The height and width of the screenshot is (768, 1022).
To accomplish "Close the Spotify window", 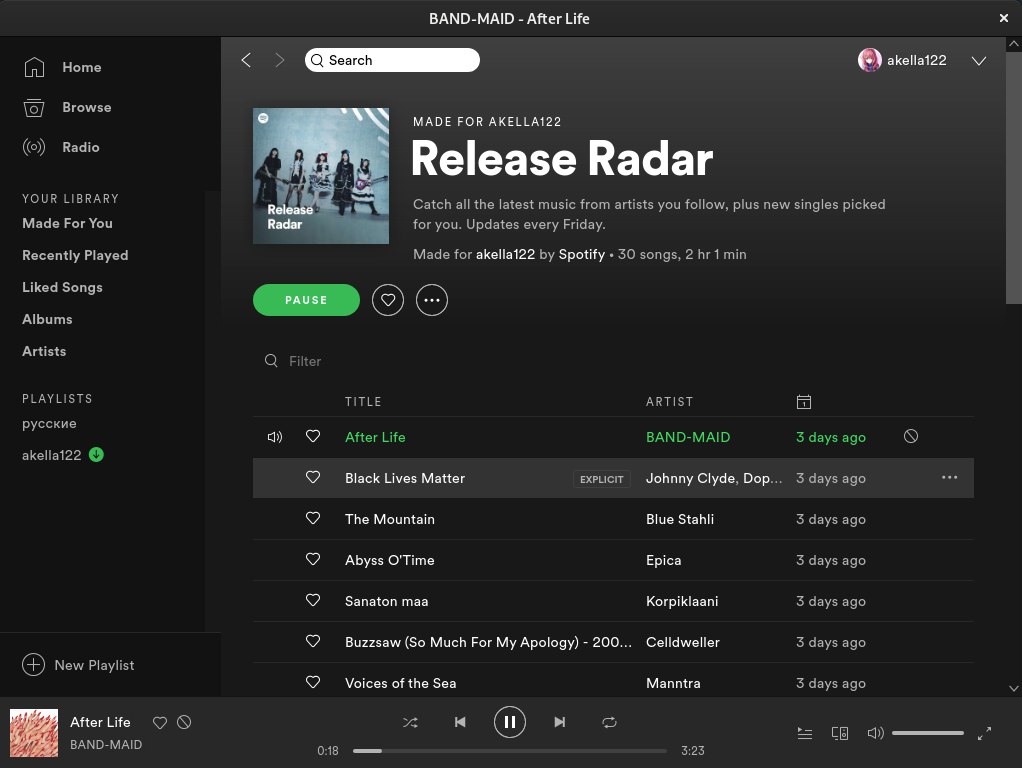I will pyautogui.click(x=1004, y=18).
